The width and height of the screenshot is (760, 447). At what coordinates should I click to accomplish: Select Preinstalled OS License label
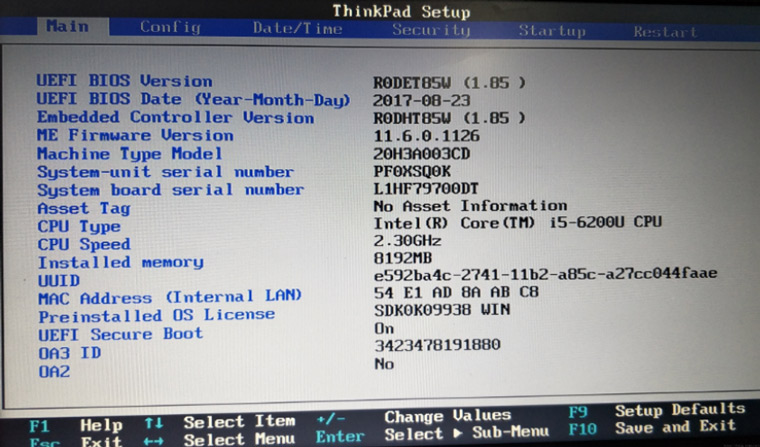click(x=157, y=316)
